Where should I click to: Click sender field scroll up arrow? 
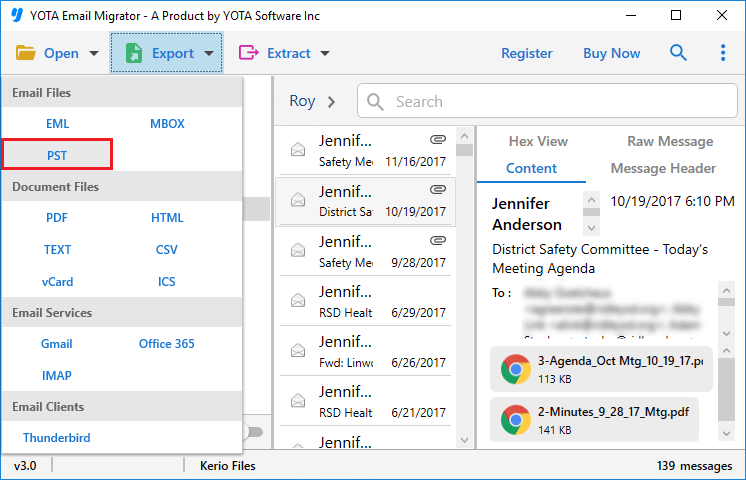[591, 200]
